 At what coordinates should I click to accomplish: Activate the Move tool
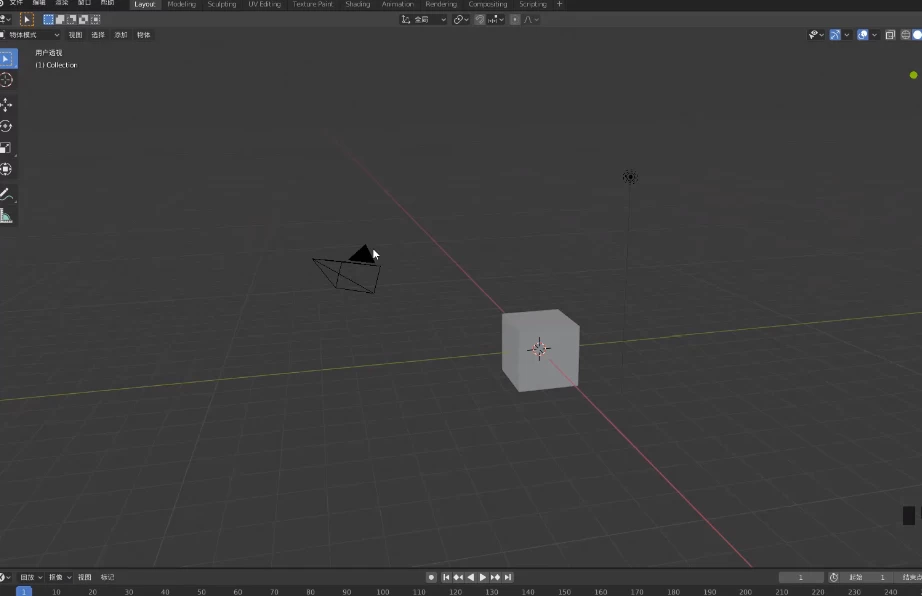pos(7,104)
